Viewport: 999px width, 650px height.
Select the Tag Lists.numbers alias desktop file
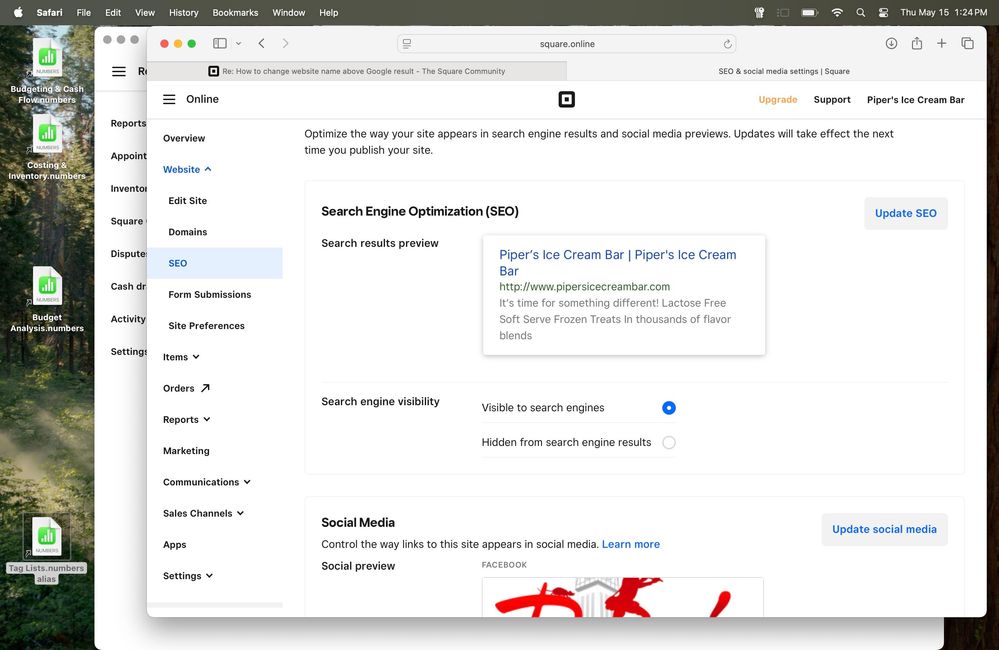[47, 549]
